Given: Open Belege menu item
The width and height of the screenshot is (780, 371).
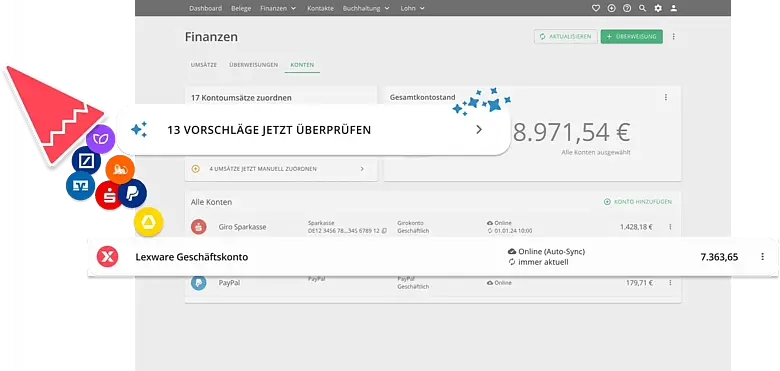Looking at the screenshot, I should [x=241, y=8].
